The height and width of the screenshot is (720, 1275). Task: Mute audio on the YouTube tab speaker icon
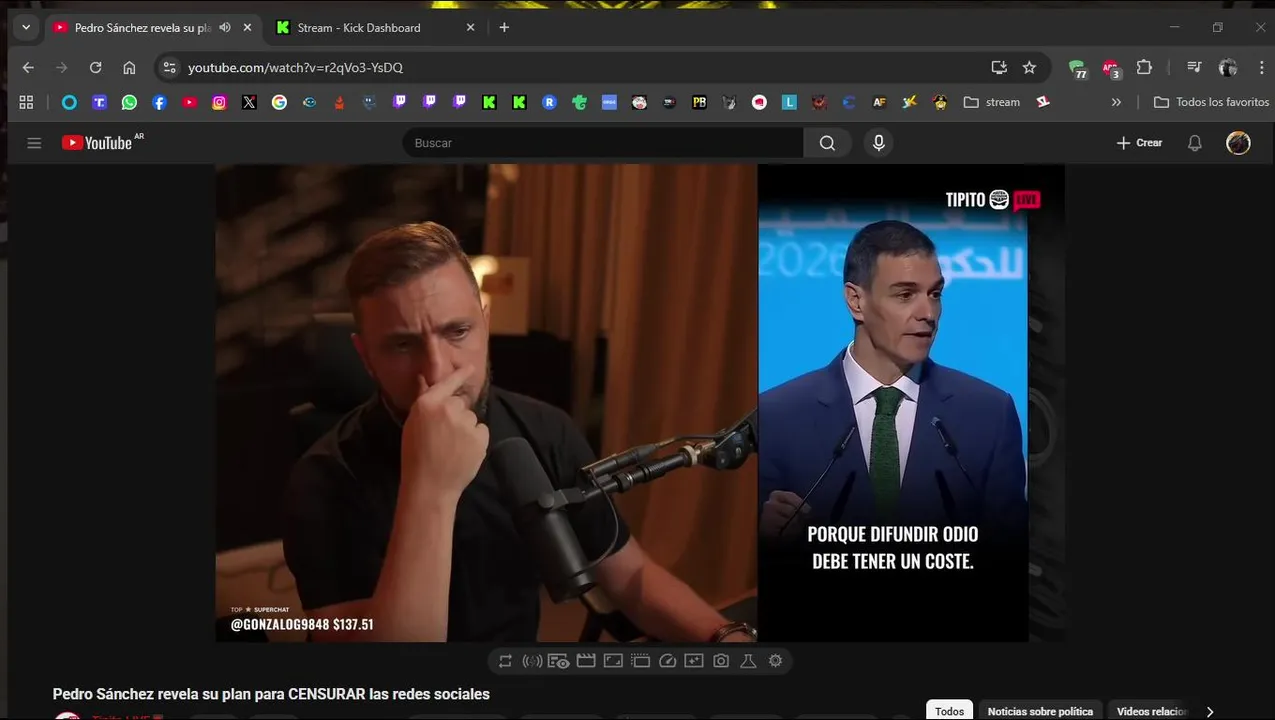click(x=225, y=28)
